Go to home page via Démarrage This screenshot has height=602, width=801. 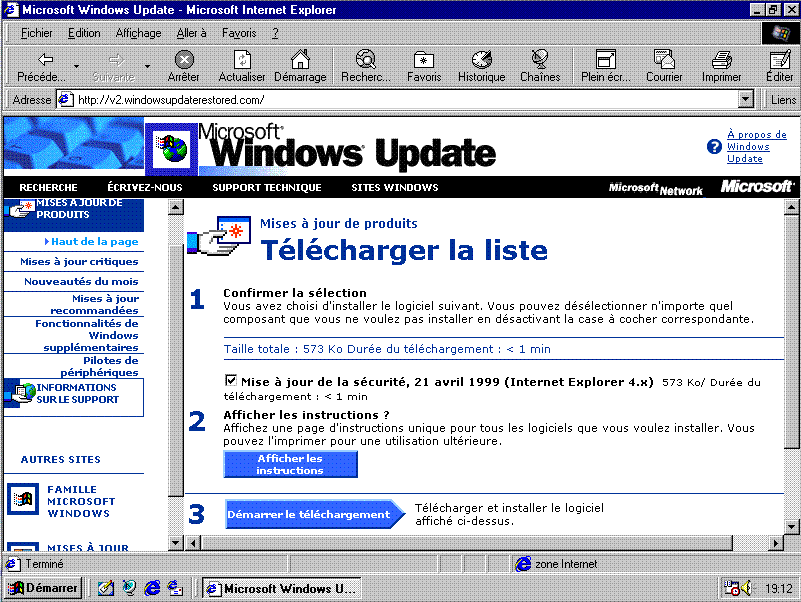pos(300,66)
